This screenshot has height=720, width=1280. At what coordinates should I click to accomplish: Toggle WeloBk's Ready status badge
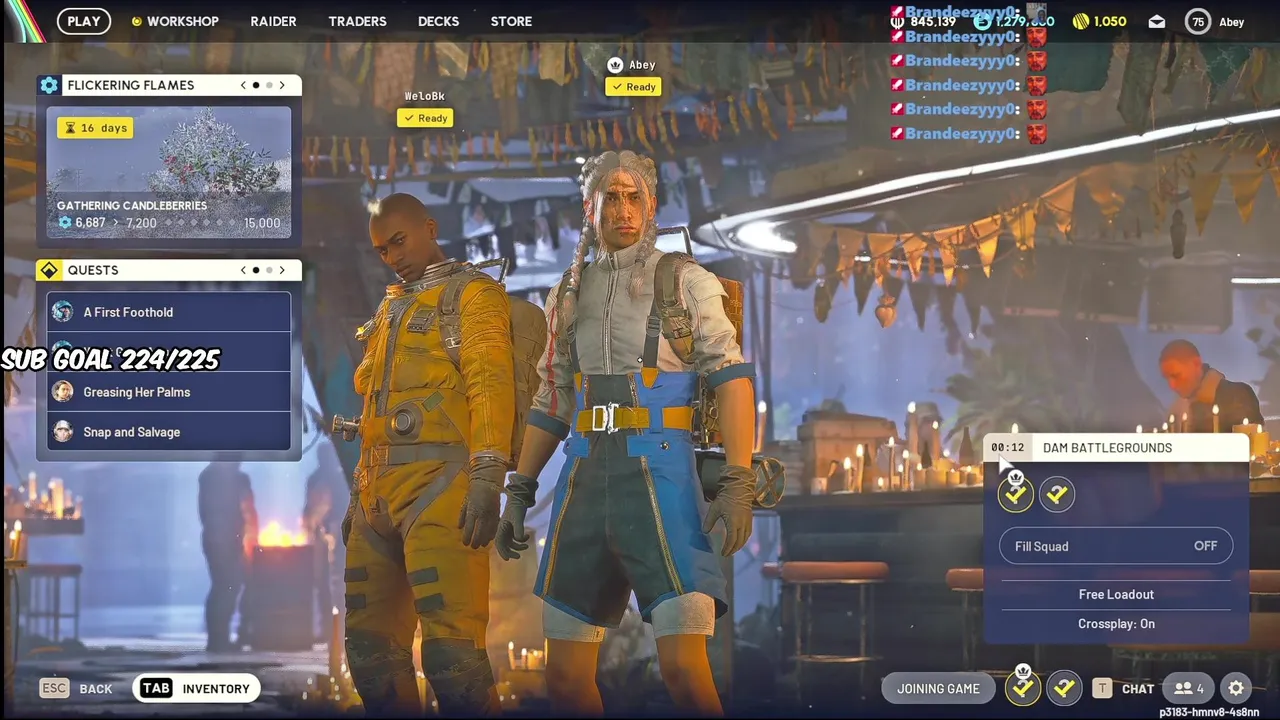click(425, 118)
